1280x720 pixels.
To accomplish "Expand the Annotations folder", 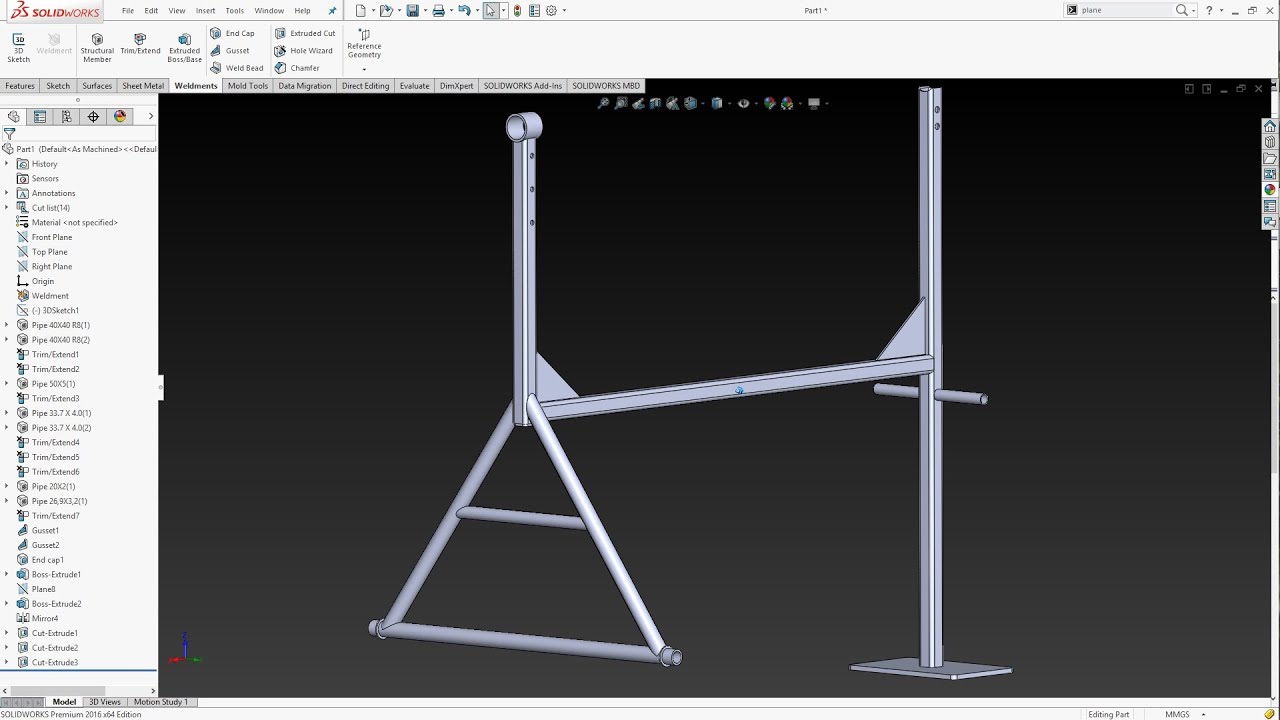I will 7,193.
